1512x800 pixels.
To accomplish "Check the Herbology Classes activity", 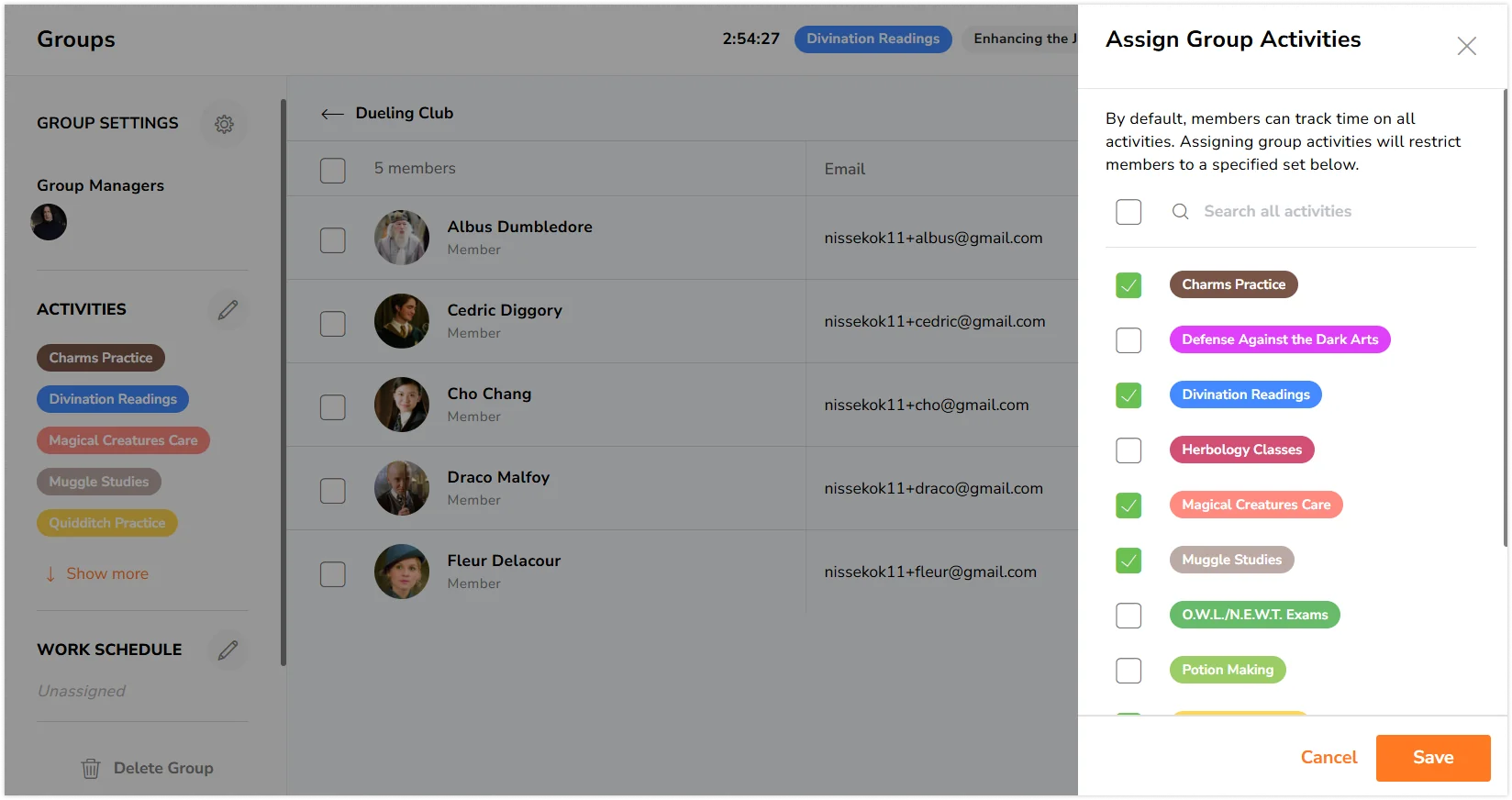I will coord(1128,450).
